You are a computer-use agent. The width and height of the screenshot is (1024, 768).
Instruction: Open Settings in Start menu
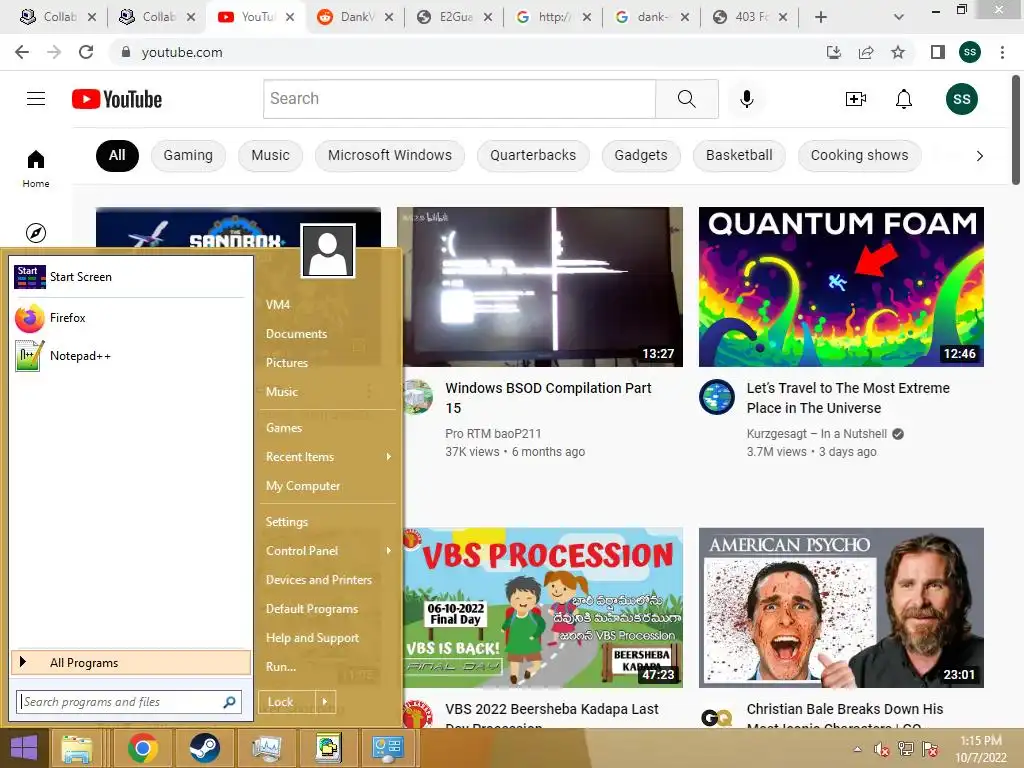pos(287,522)
